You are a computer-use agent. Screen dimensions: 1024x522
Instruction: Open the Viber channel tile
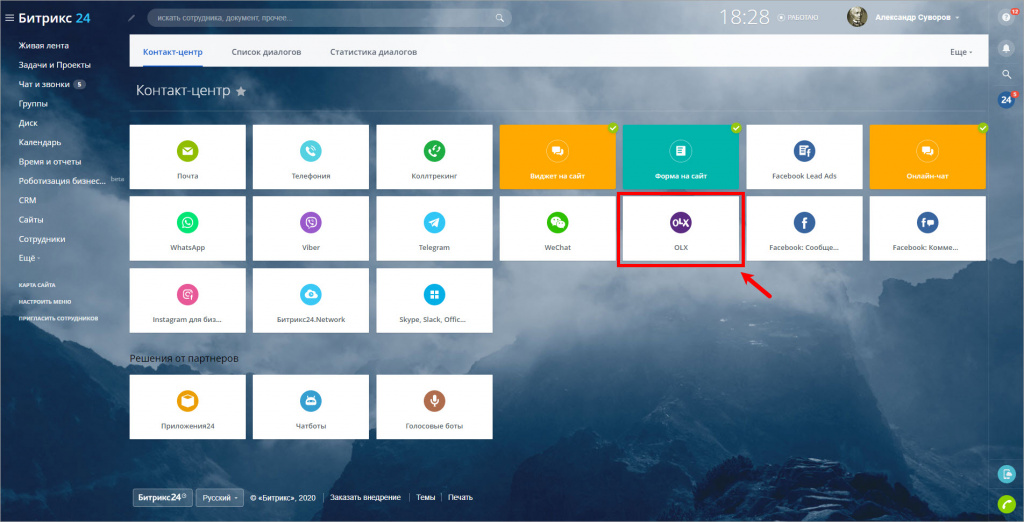(311, 229)
